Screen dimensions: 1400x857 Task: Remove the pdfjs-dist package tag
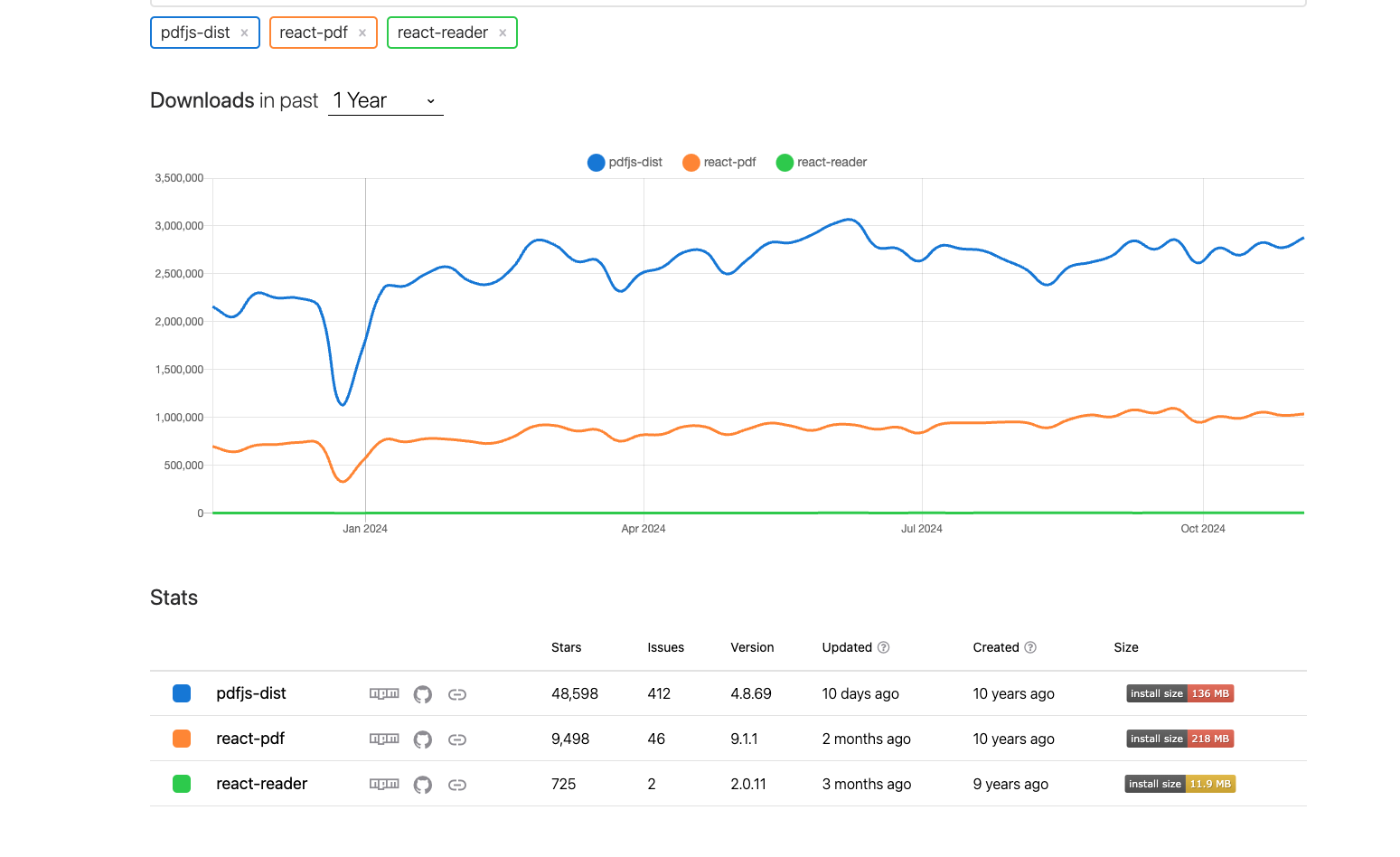(x=244, y=33)
